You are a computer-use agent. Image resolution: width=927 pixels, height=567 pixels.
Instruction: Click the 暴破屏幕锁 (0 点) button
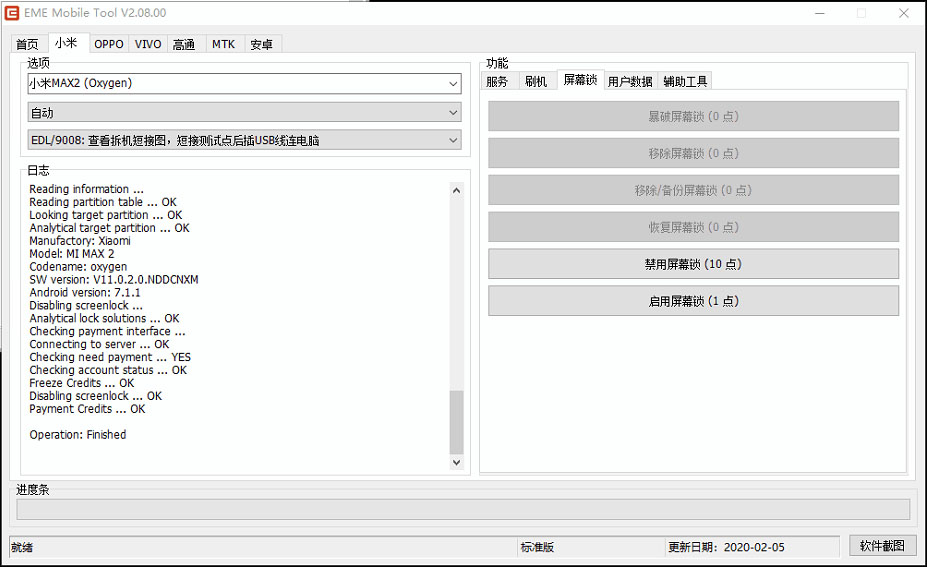click(x=693, y=116)
